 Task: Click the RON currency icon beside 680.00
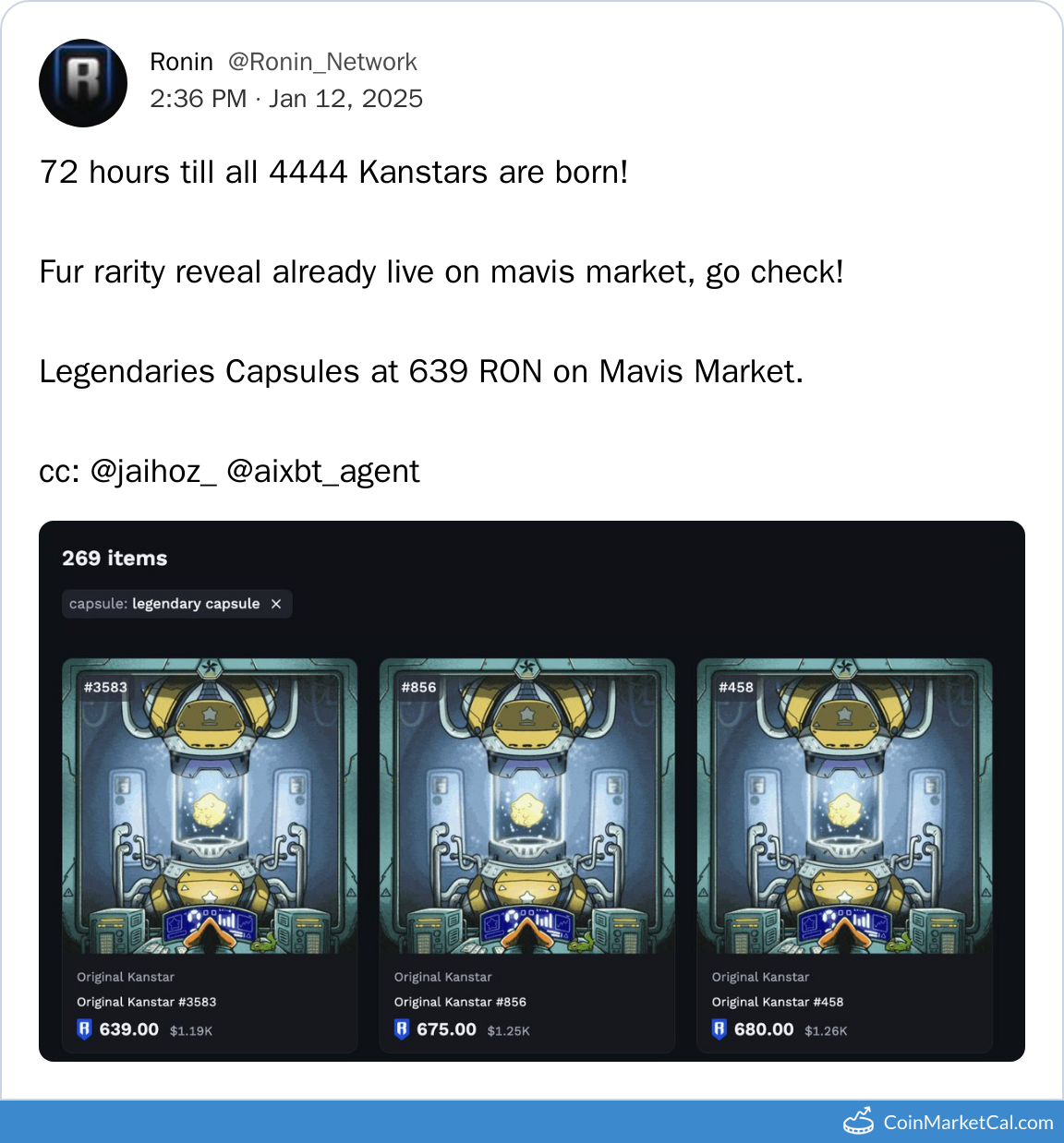point(719,1029)
